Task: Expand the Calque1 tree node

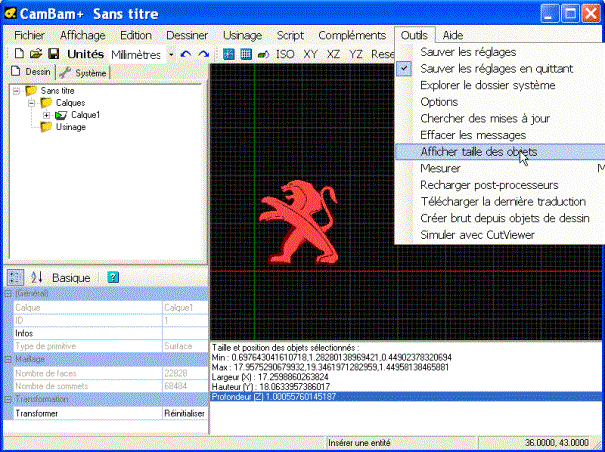Action: tap(47, 115)
